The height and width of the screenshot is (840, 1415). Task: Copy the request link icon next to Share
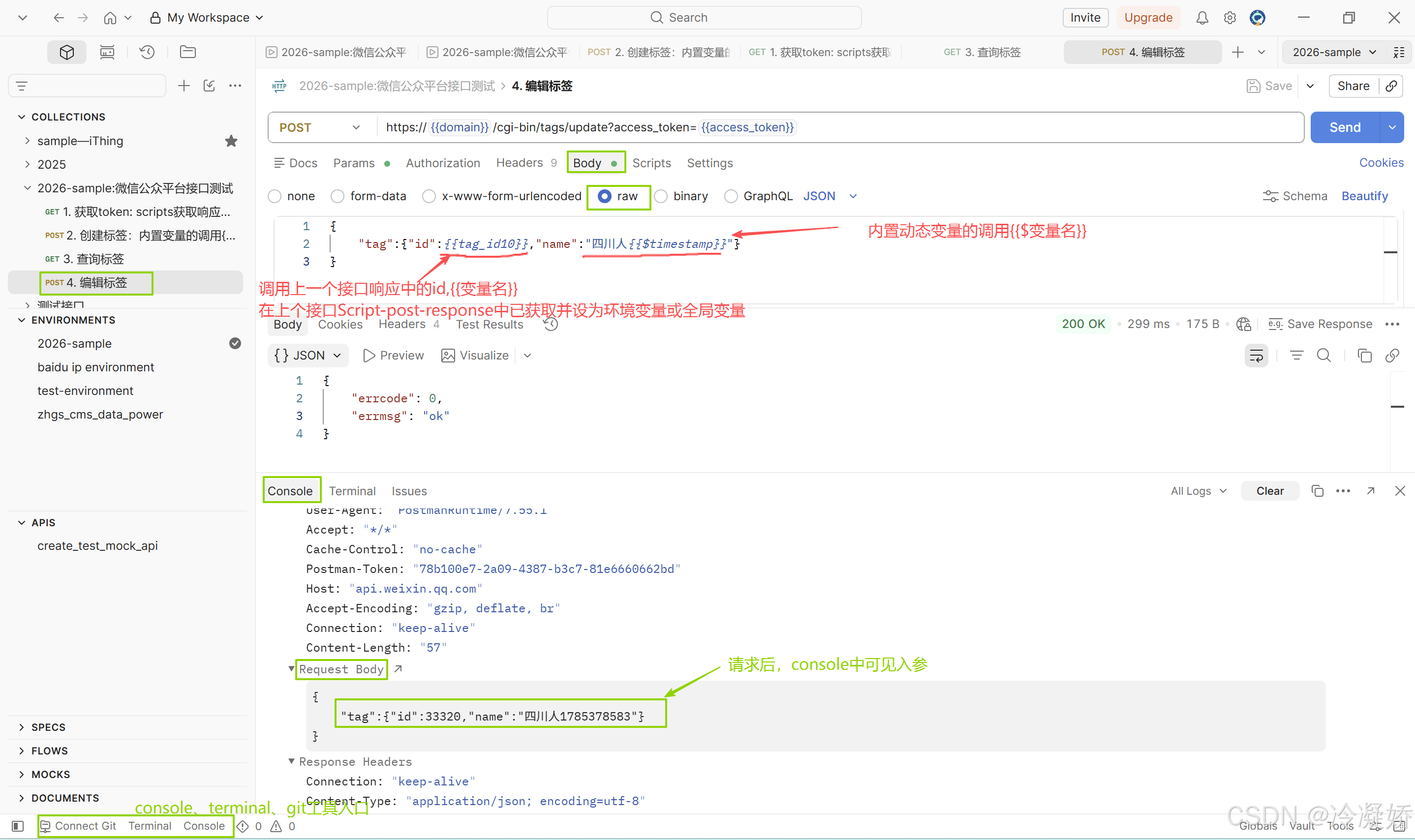(x=1391, y=86)
